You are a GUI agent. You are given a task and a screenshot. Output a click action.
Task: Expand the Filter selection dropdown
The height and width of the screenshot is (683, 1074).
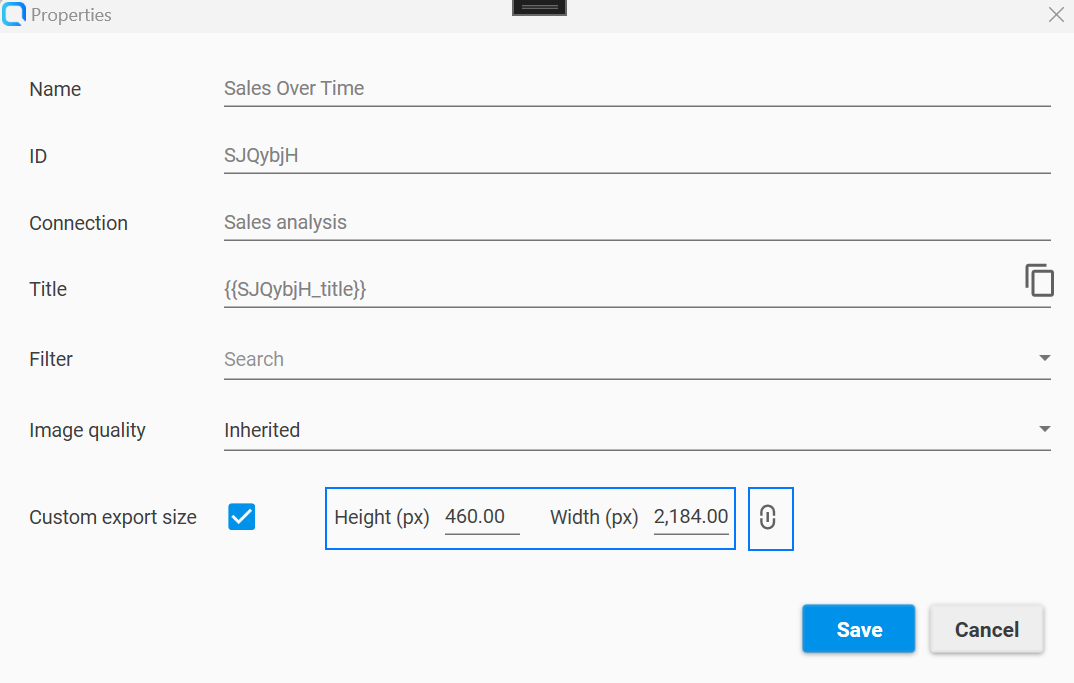point(1044,357)
